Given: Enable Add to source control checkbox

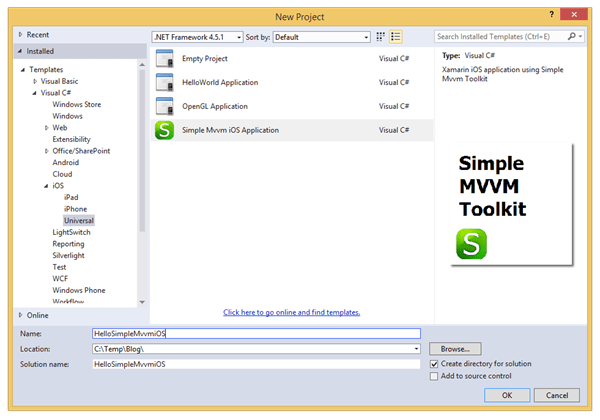Looking at the screenshot, I should click(434, 376).
